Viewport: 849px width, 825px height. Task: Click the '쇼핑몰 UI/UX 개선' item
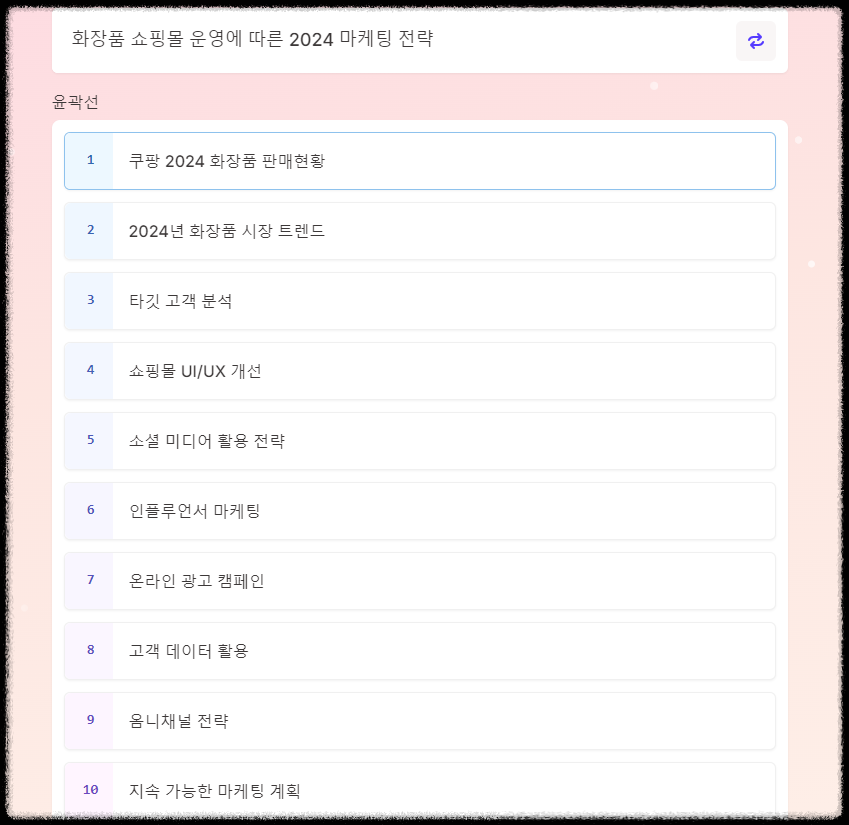420,370
